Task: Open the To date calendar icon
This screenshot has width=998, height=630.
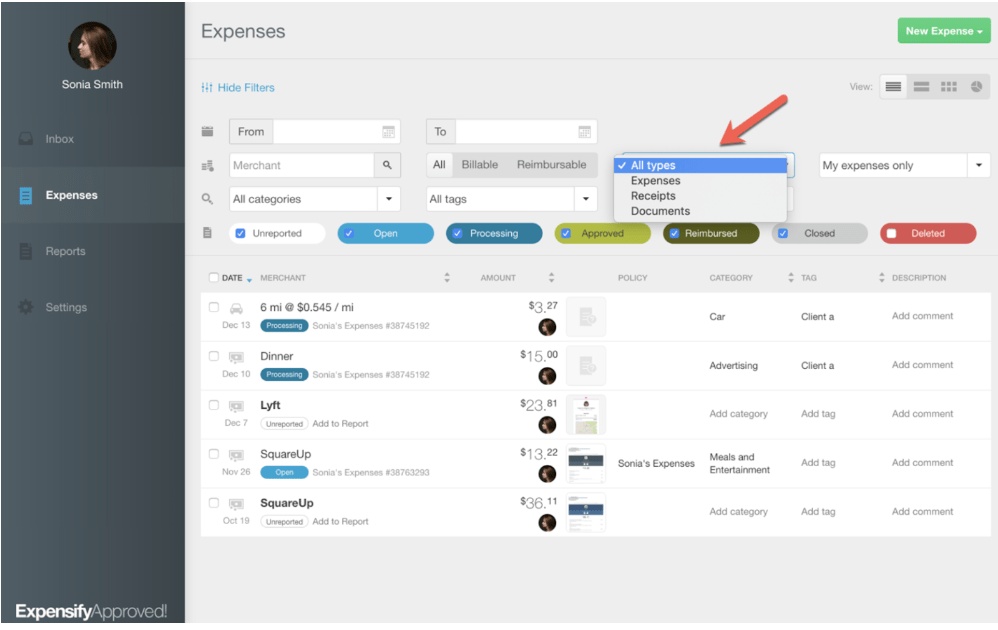Action: tap(584, 132)
